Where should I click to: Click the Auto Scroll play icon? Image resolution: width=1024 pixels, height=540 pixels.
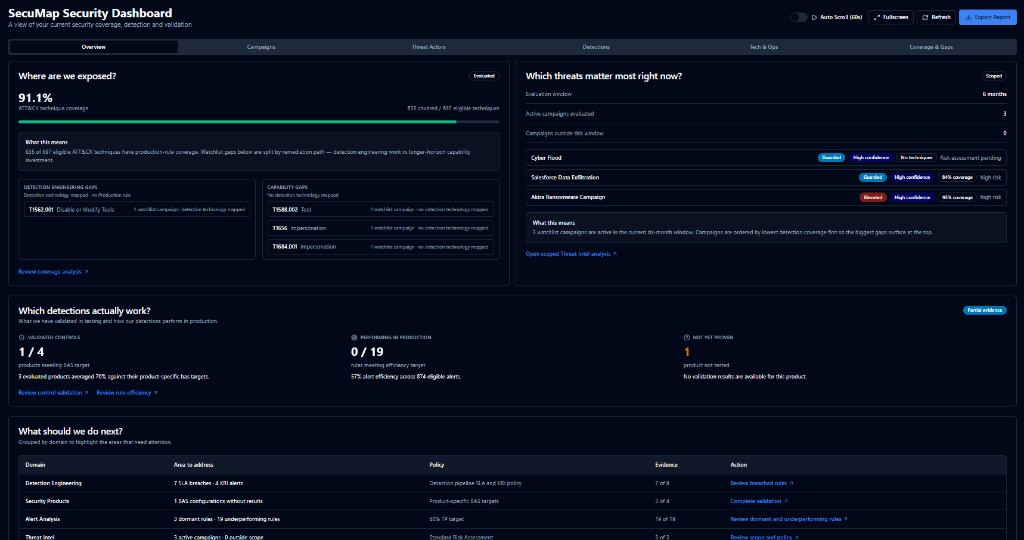coord(814,17)
